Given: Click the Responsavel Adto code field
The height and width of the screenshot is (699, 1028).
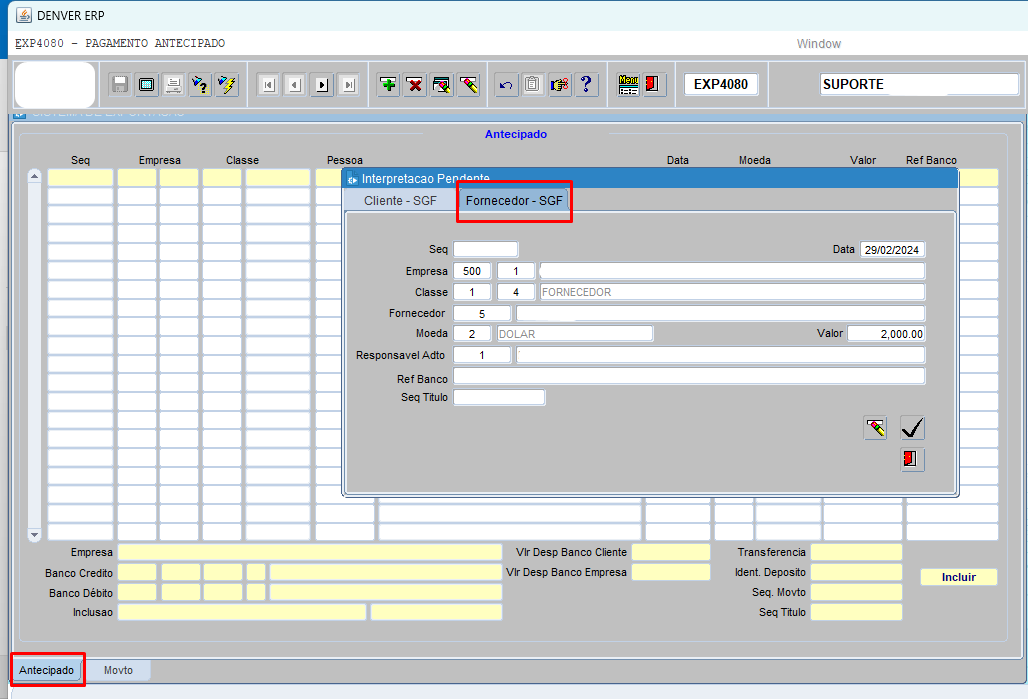Looking at the screenshot, I should point(482,355).
